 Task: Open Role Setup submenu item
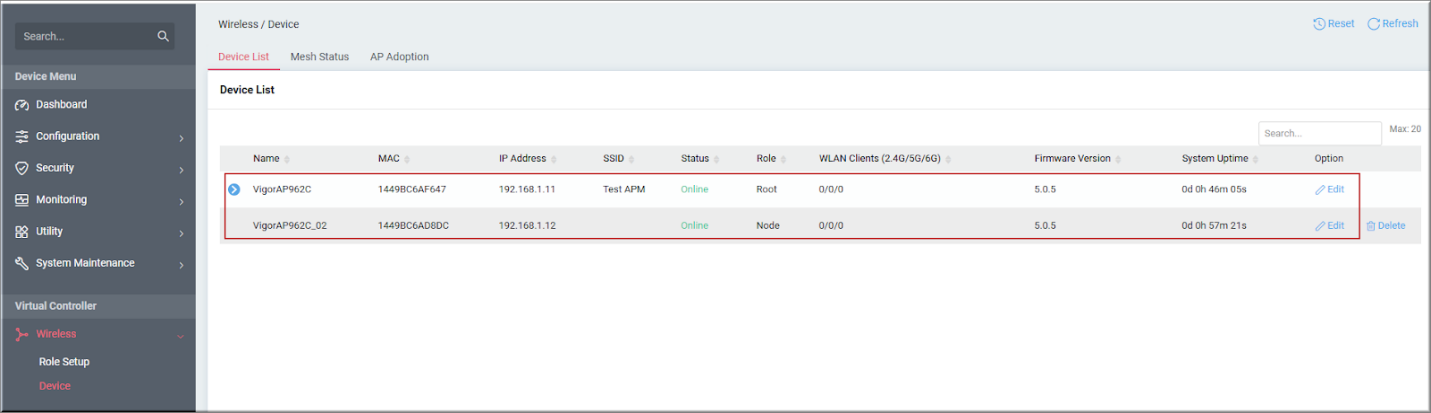(64, 362)
